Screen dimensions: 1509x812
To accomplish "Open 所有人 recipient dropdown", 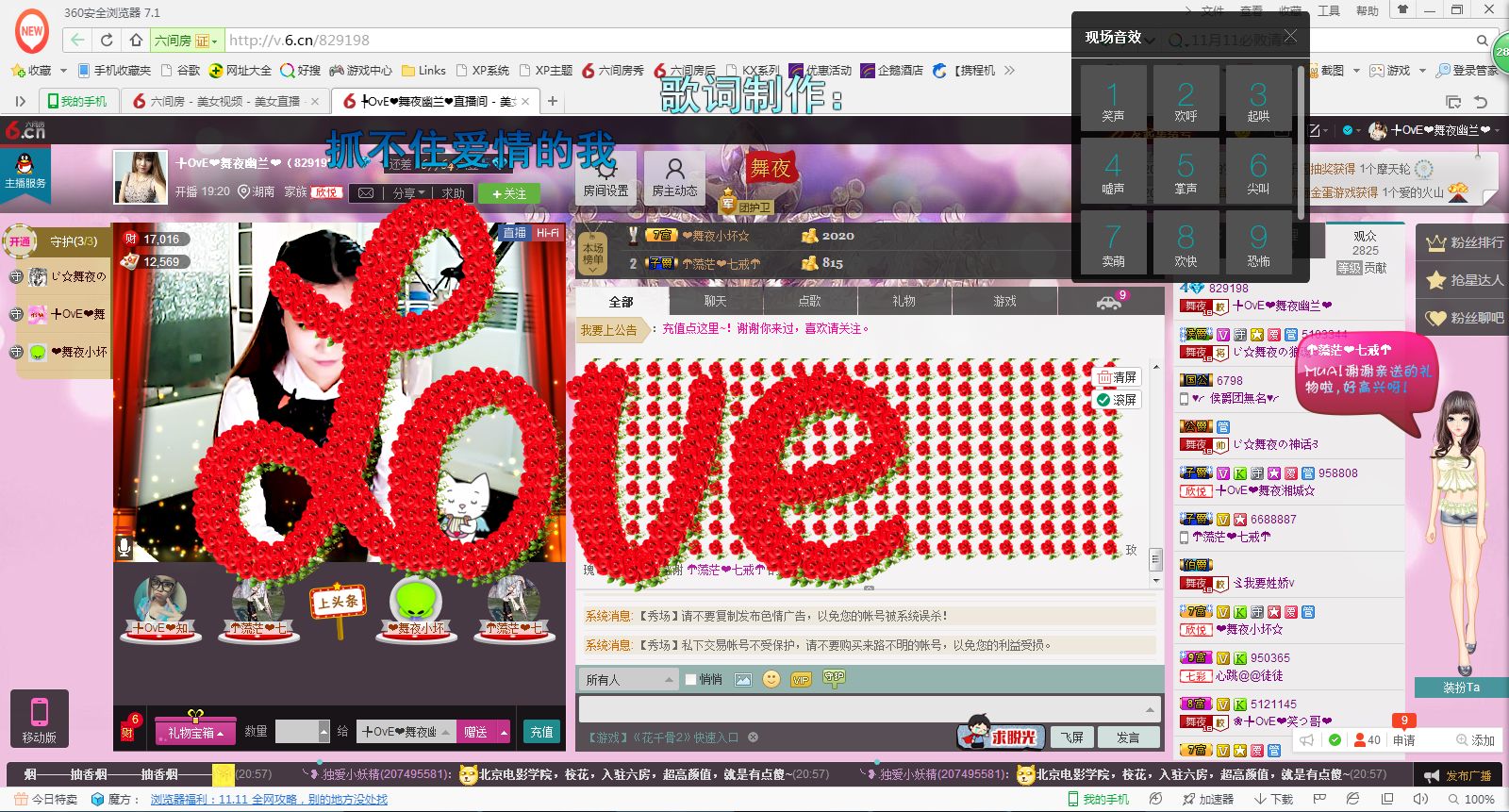I will (x=629, y=679).
